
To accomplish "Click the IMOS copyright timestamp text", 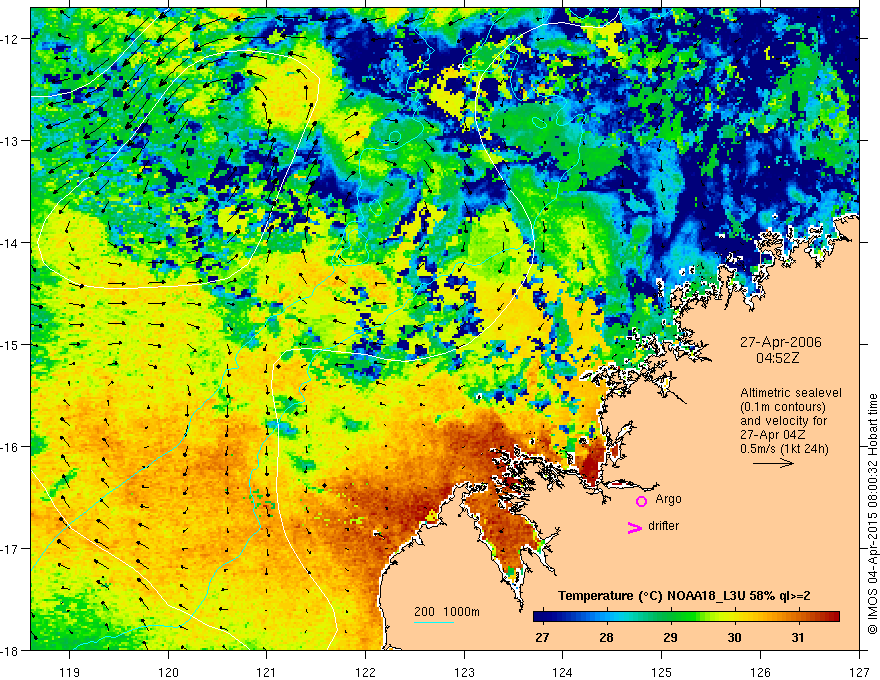I will tap(873, 514).
